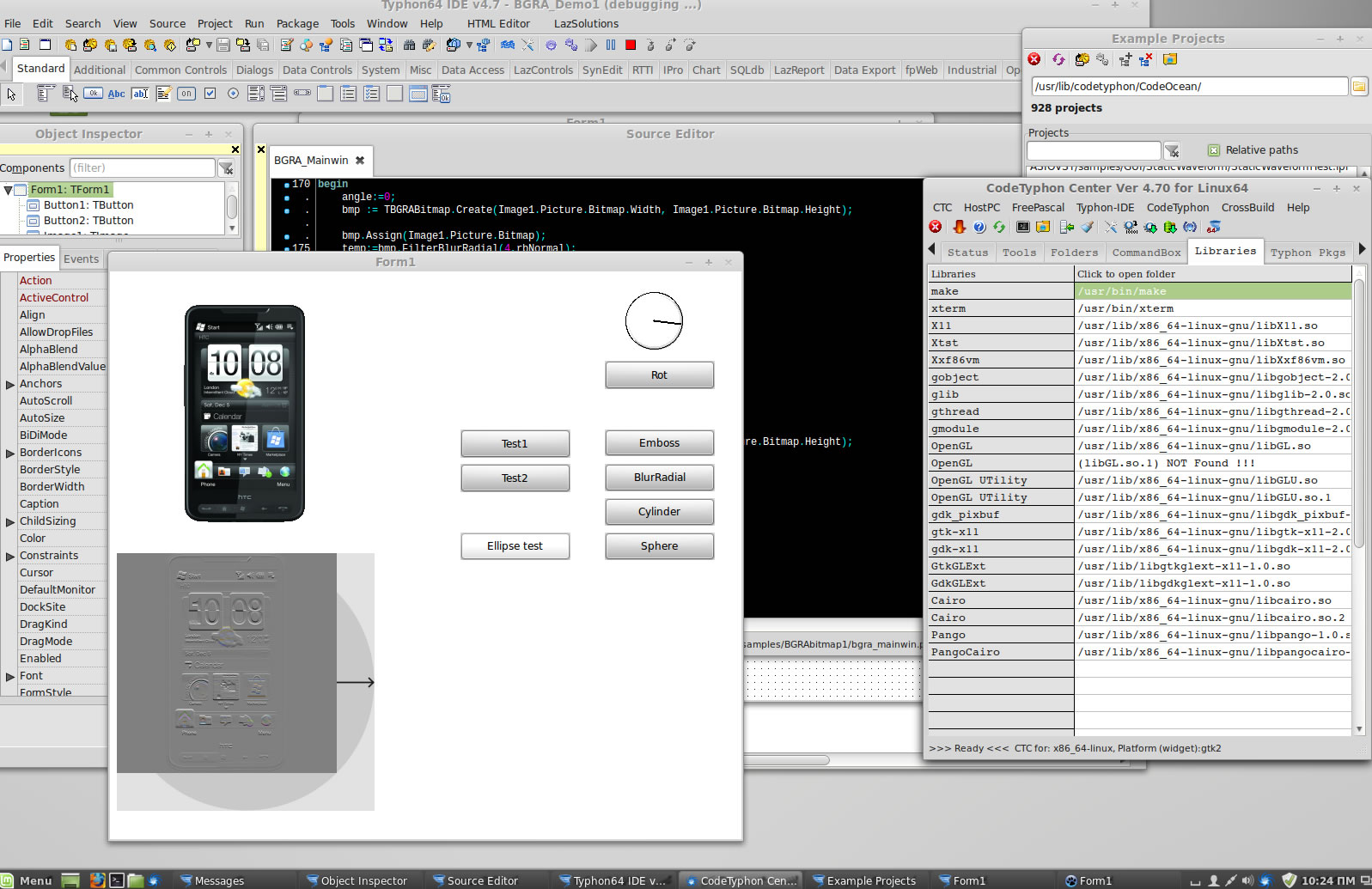Select the TMemo component icon in the palette

click(x=163, y=94)
